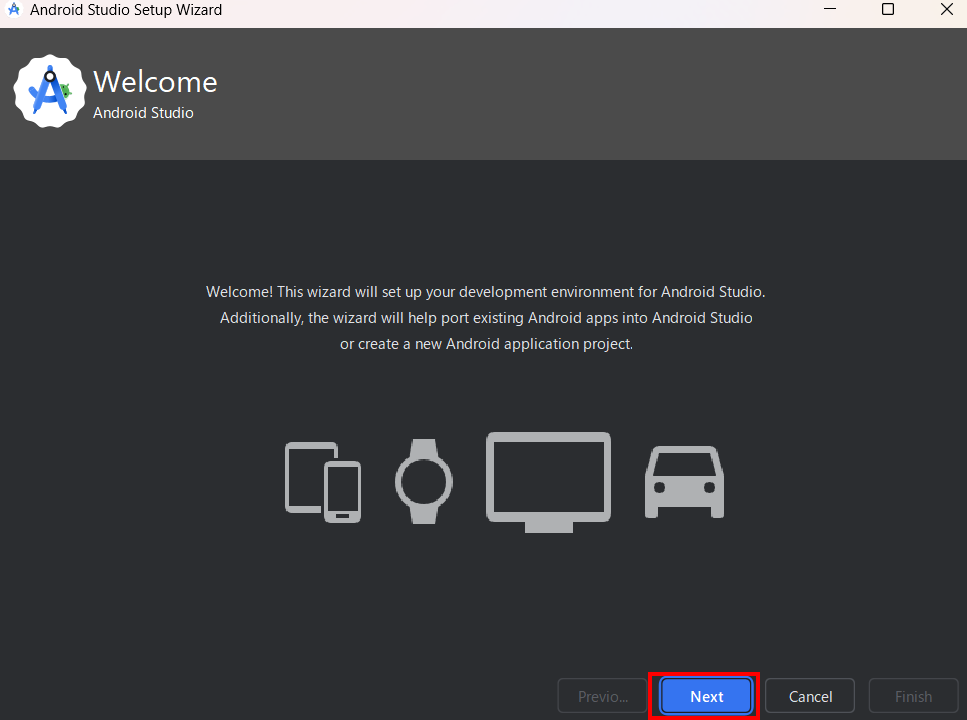The height and width of the screenshot is (720, 967).
Task: Click the wizard title bar app icon
Action: pos(14,10)
